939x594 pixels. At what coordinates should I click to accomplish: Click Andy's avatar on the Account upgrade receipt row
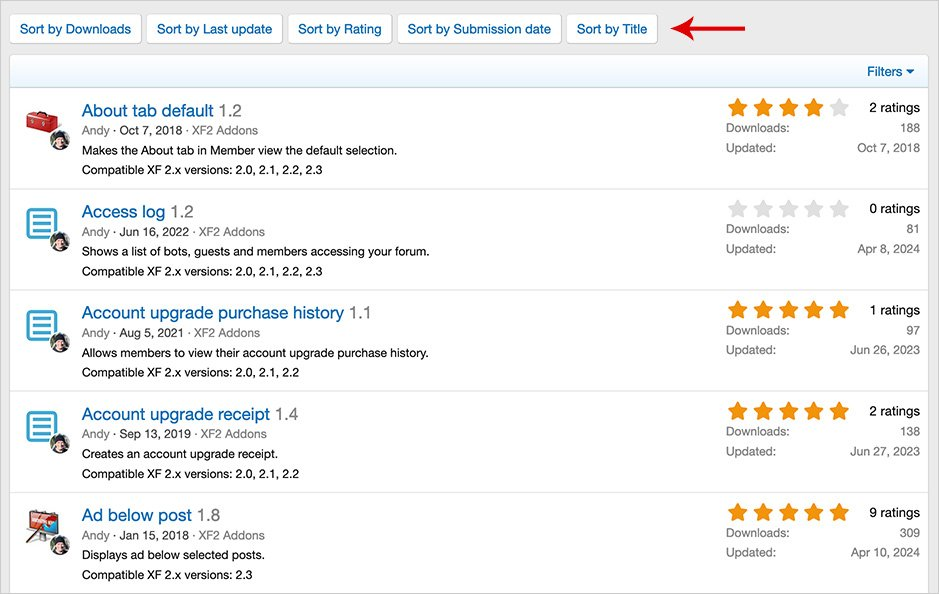coord(60,443)
